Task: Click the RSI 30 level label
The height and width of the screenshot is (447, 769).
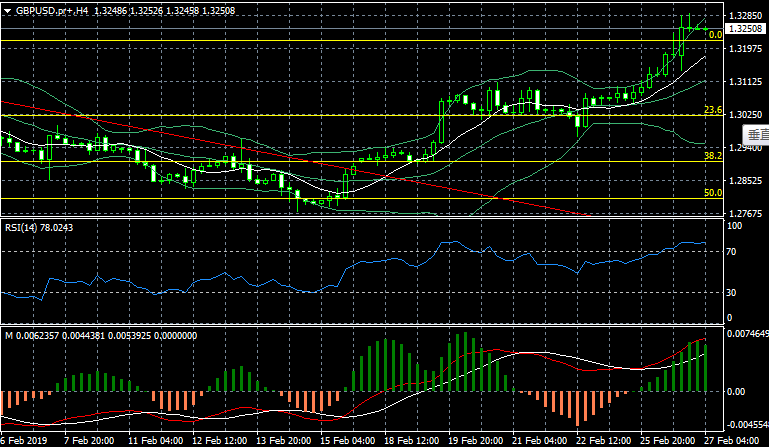Action: click(x=731, y=292)
